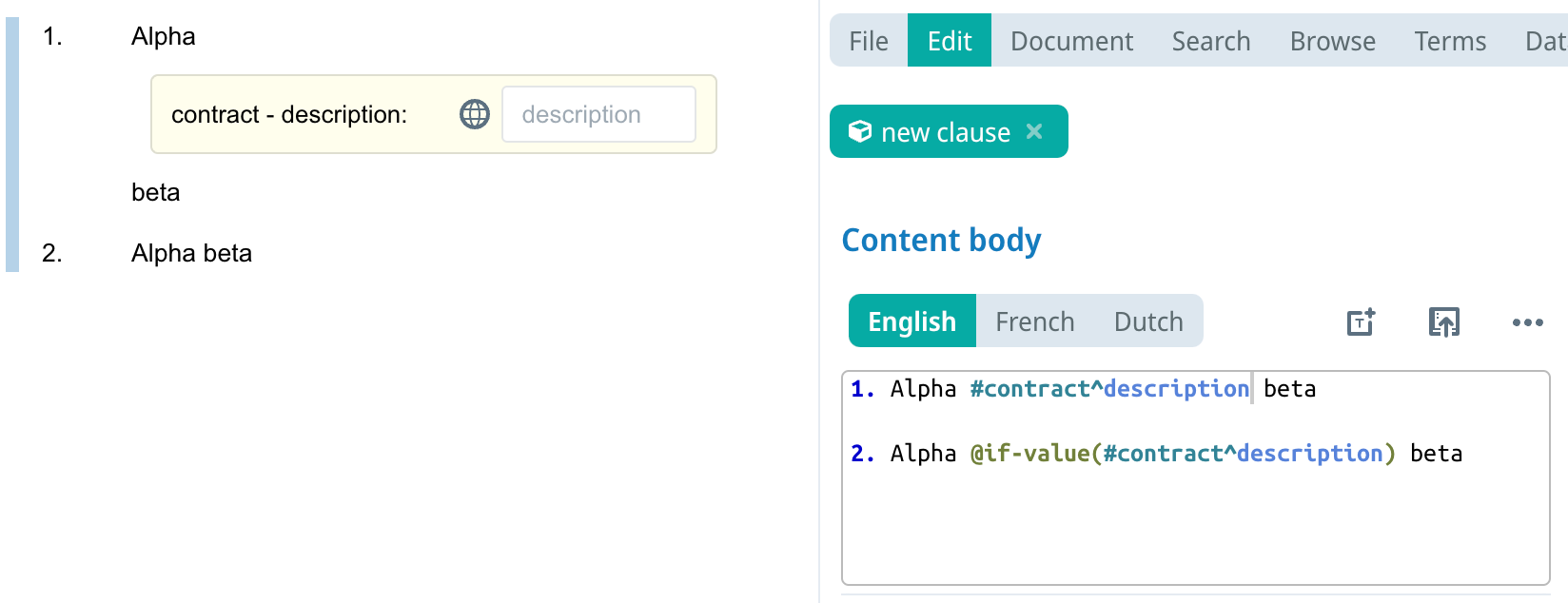Select the English language tab
This screenshot has height=603, width=1568.
coord(911,321)
